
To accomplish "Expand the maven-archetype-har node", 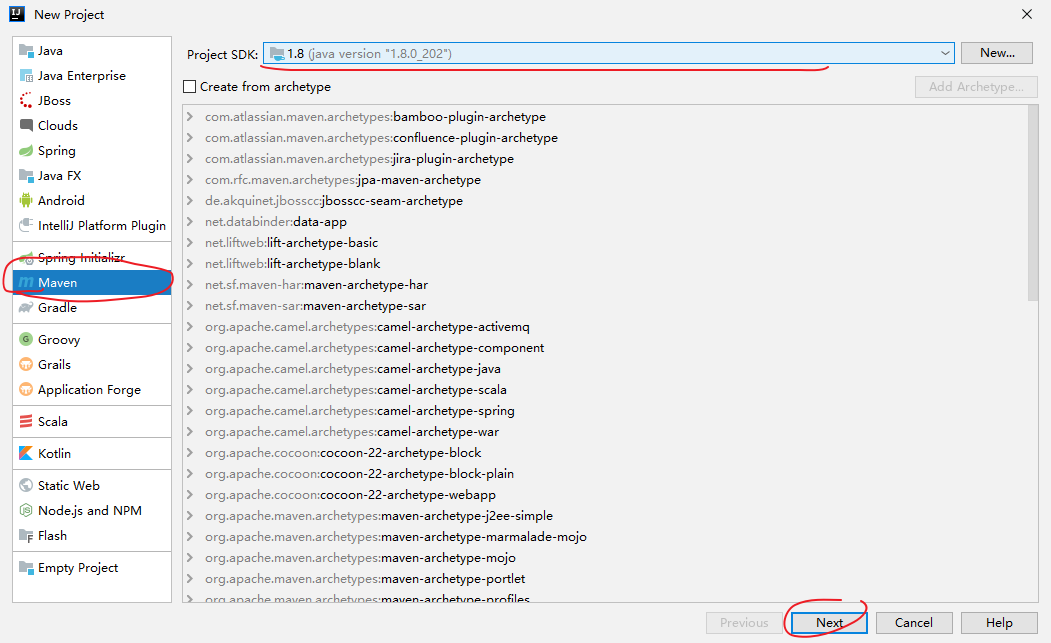I will point(190,285).
